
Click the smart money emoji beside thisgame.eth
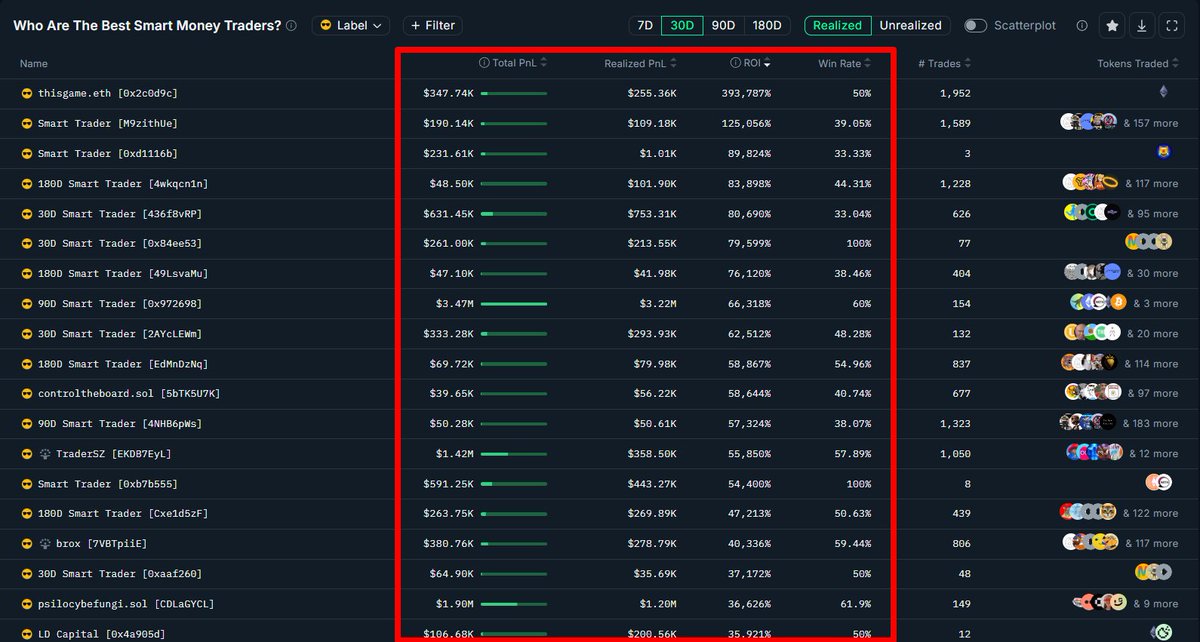[27, 93]
